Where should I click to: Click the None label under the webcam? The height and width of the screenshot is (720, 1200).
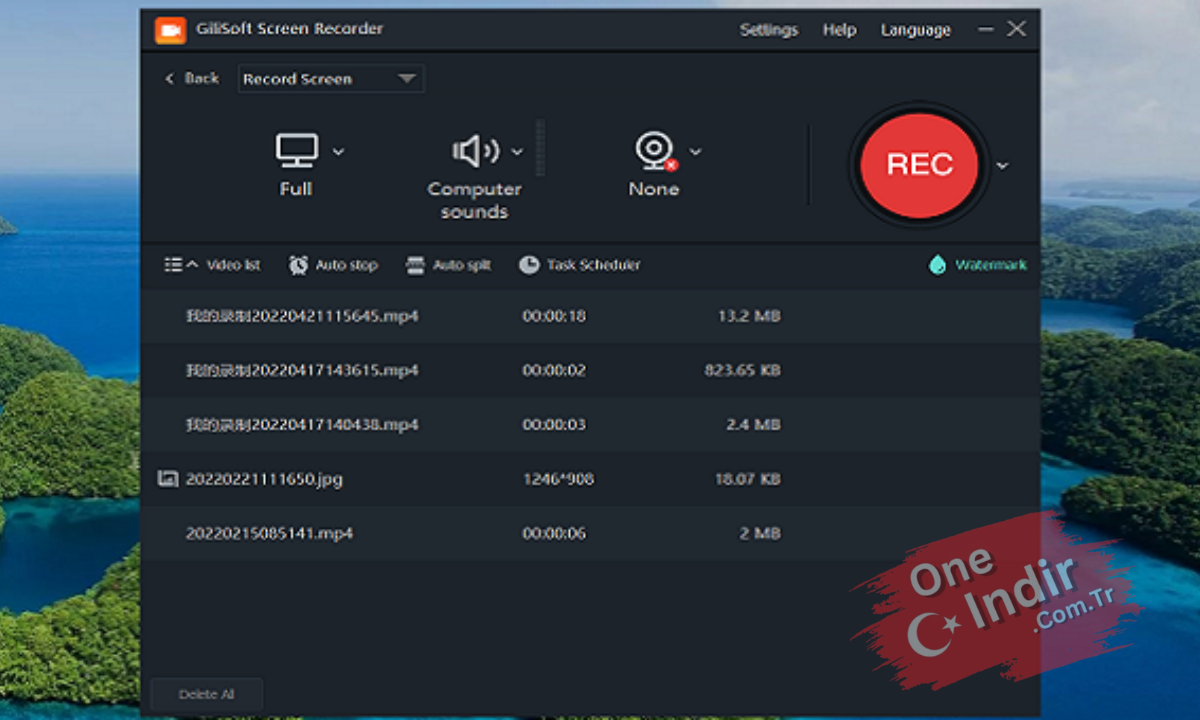[654, 189]
